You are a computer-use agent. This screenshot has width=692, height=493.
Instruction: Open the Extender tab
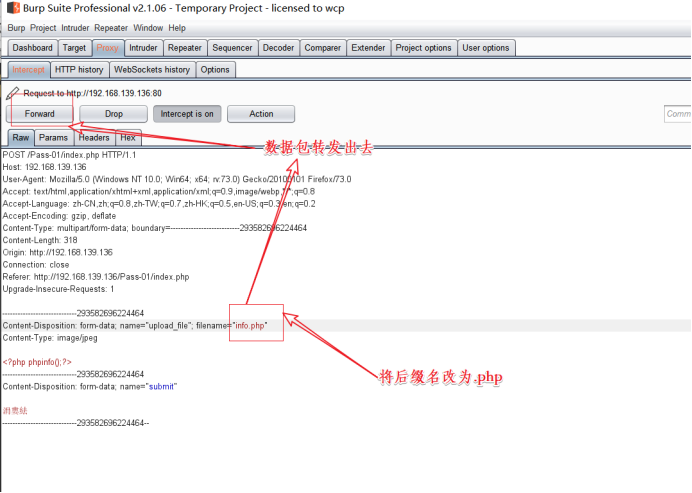[x=368, y=48]
